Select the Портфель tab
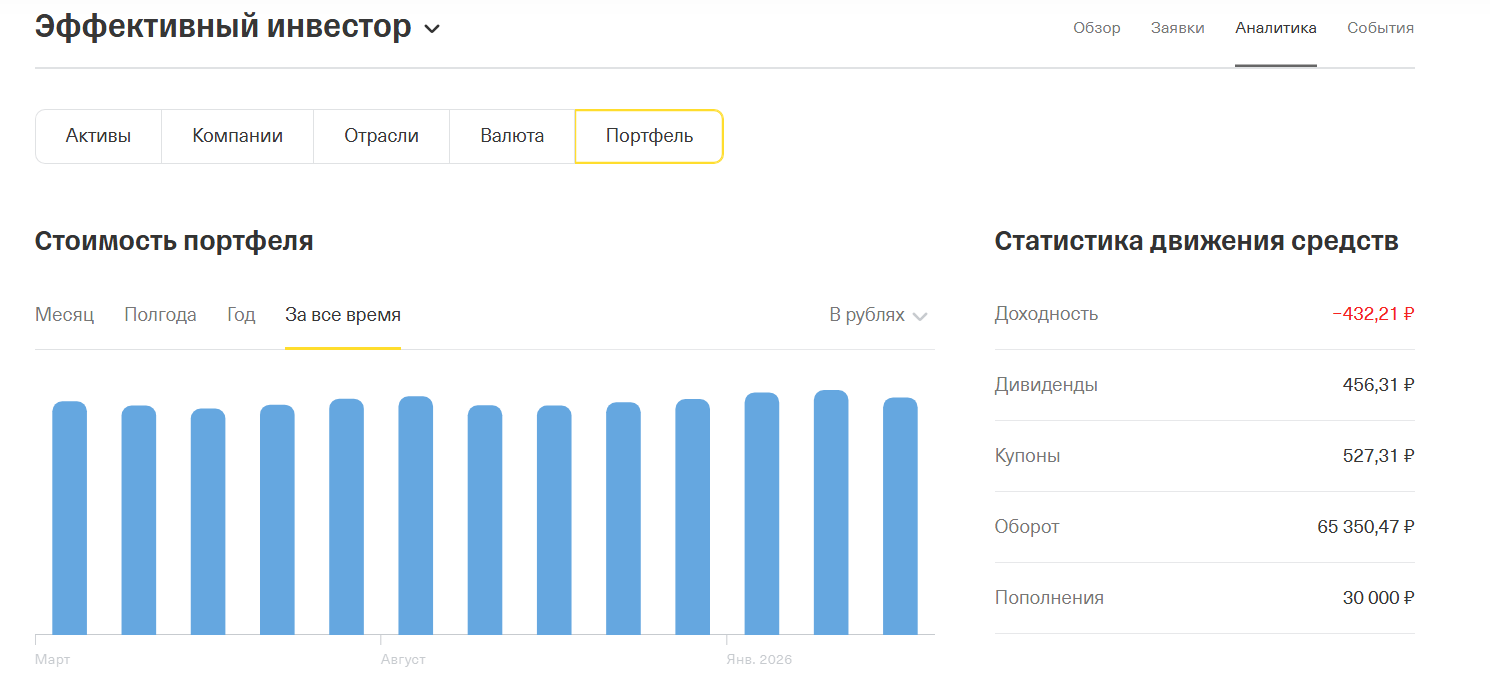Viewport: 1490px width, 690px height. [x=649, y=136]
